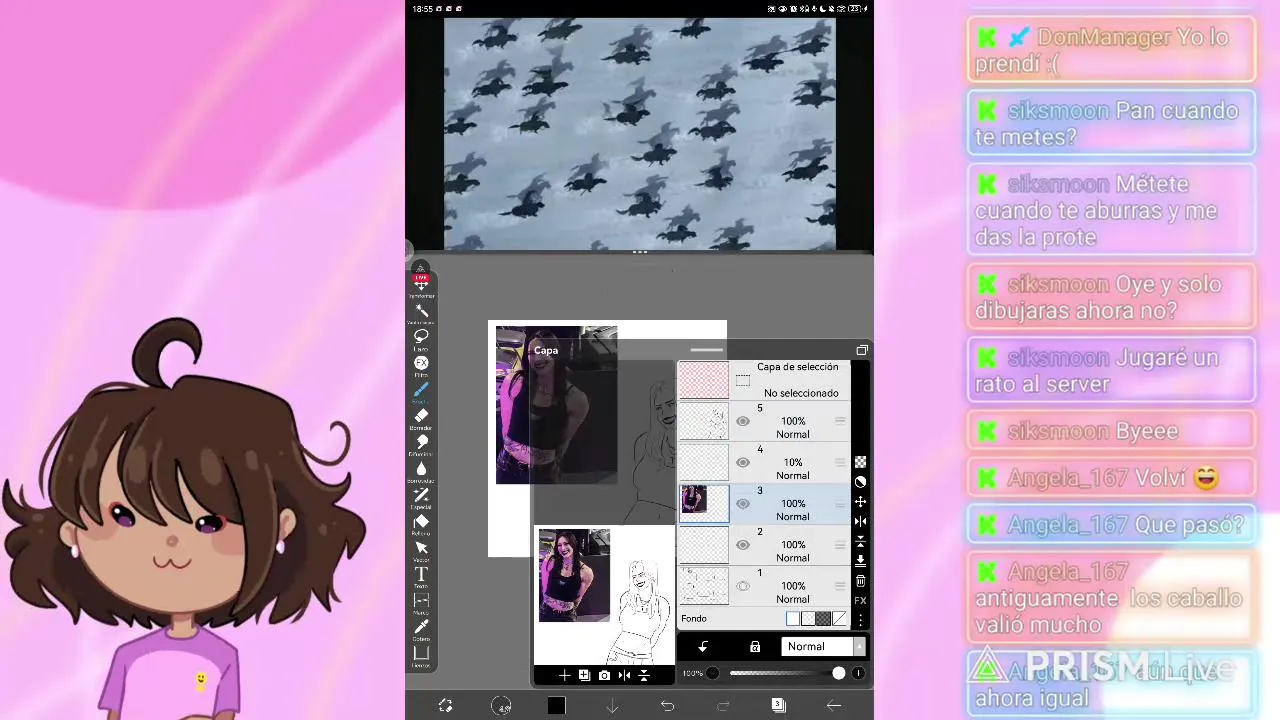The height and width of the screenshot is (720, 1280).
Task: Toggle visibility of layer 2
Action: point(742,545)
